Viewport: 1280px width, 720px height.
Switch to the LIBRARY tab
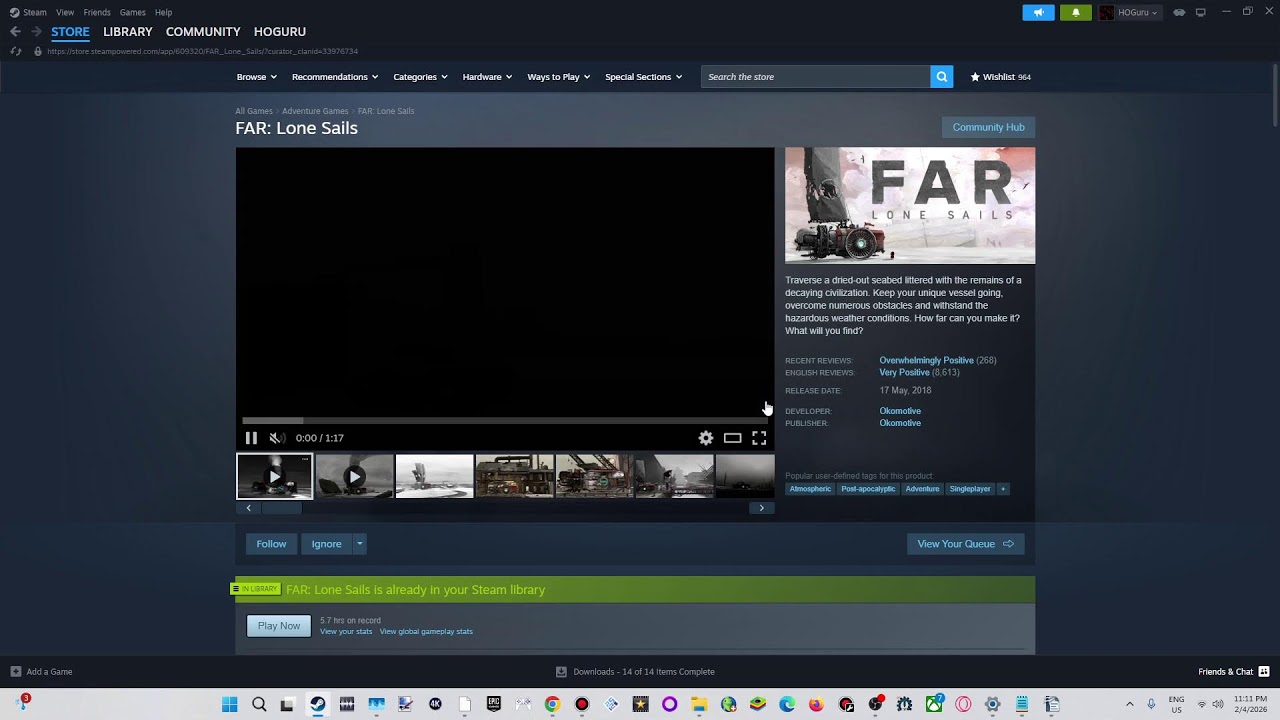click(x=128, y=32)
